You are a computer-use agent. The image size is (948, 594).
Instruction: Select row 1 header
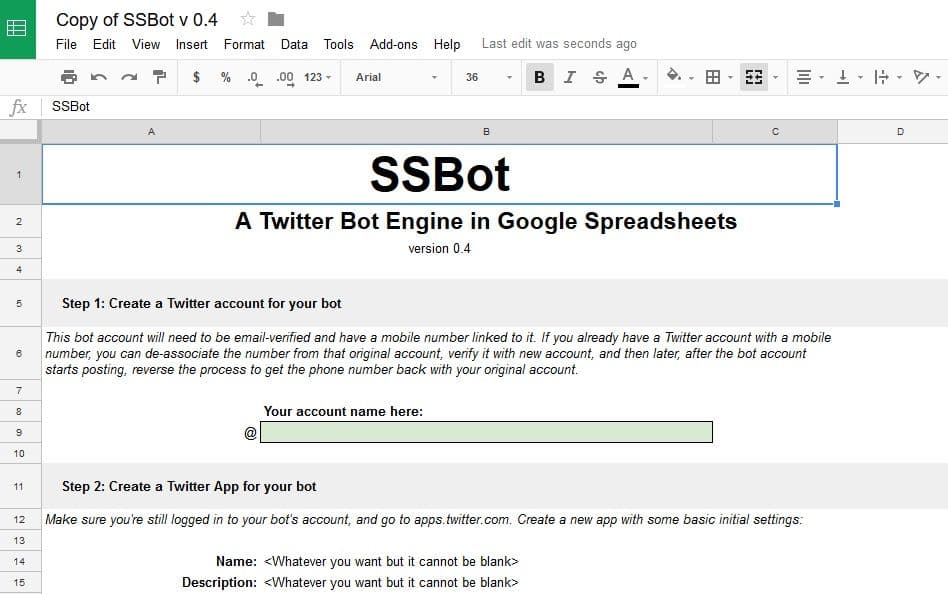click(19, 174)
